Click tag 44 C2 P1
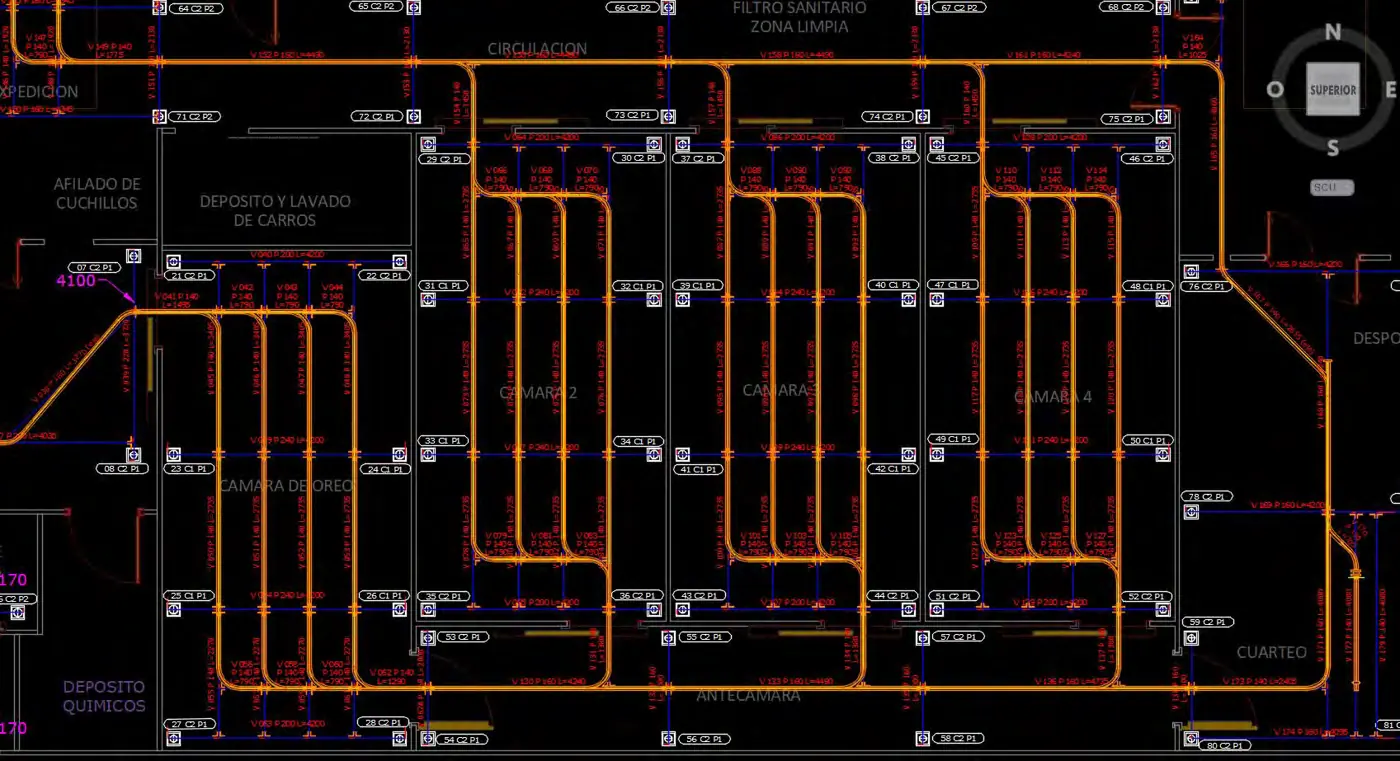Viewport: 1400px width, 761px height. click(892, 596)
